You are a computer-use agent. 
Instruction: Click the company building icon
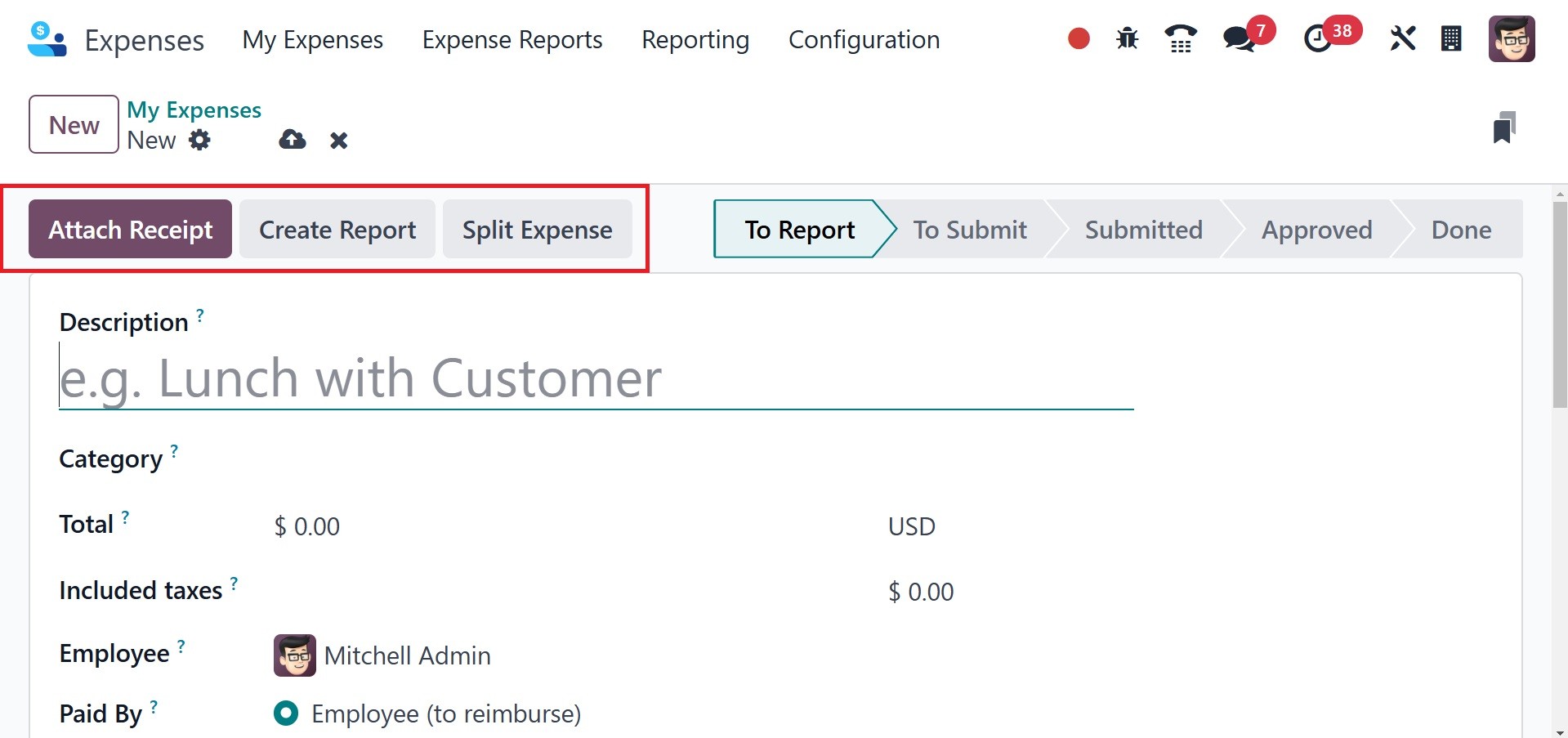[x=1451, y=38]
